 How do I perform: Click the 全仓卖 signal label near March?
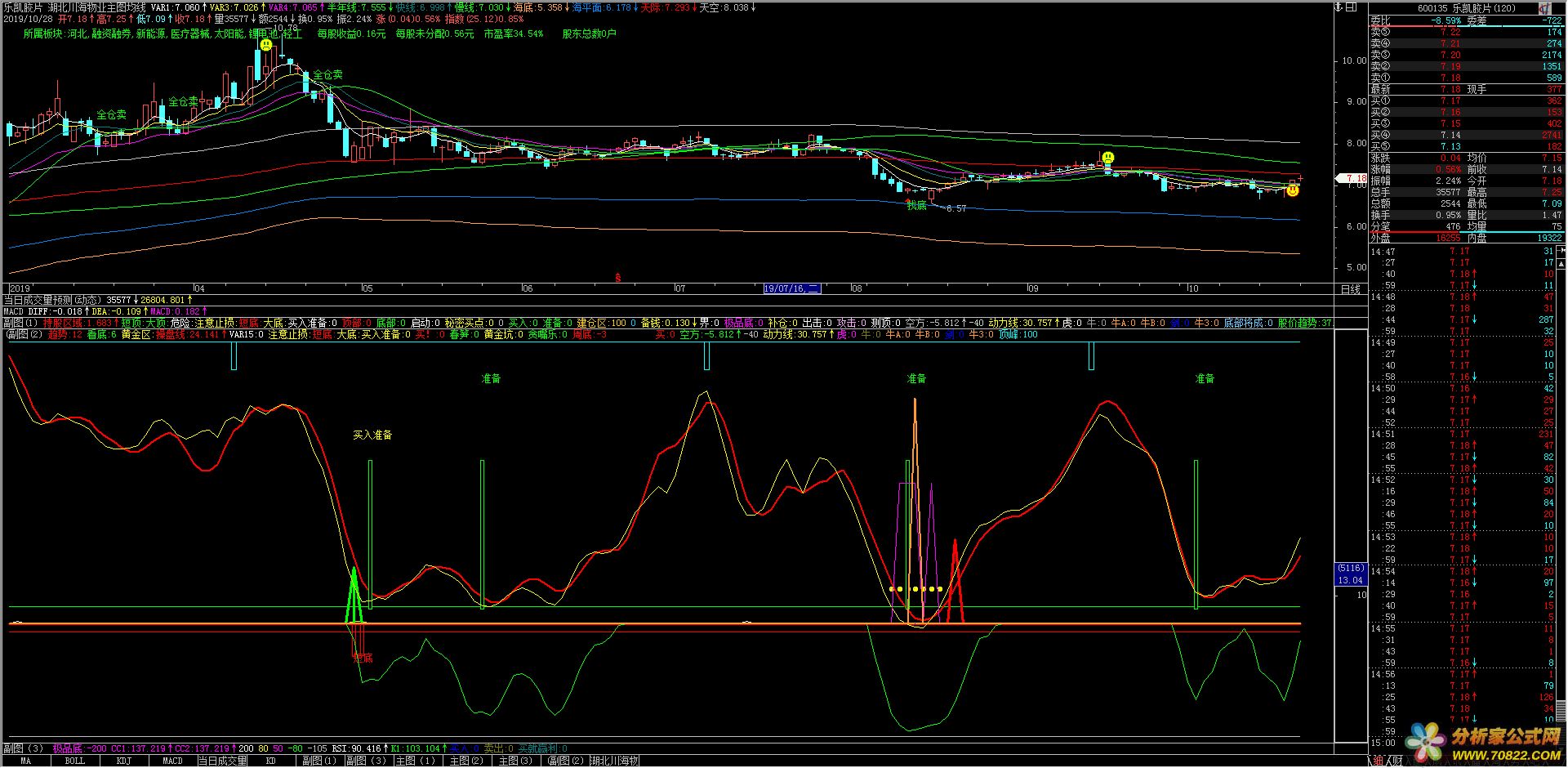112,115
